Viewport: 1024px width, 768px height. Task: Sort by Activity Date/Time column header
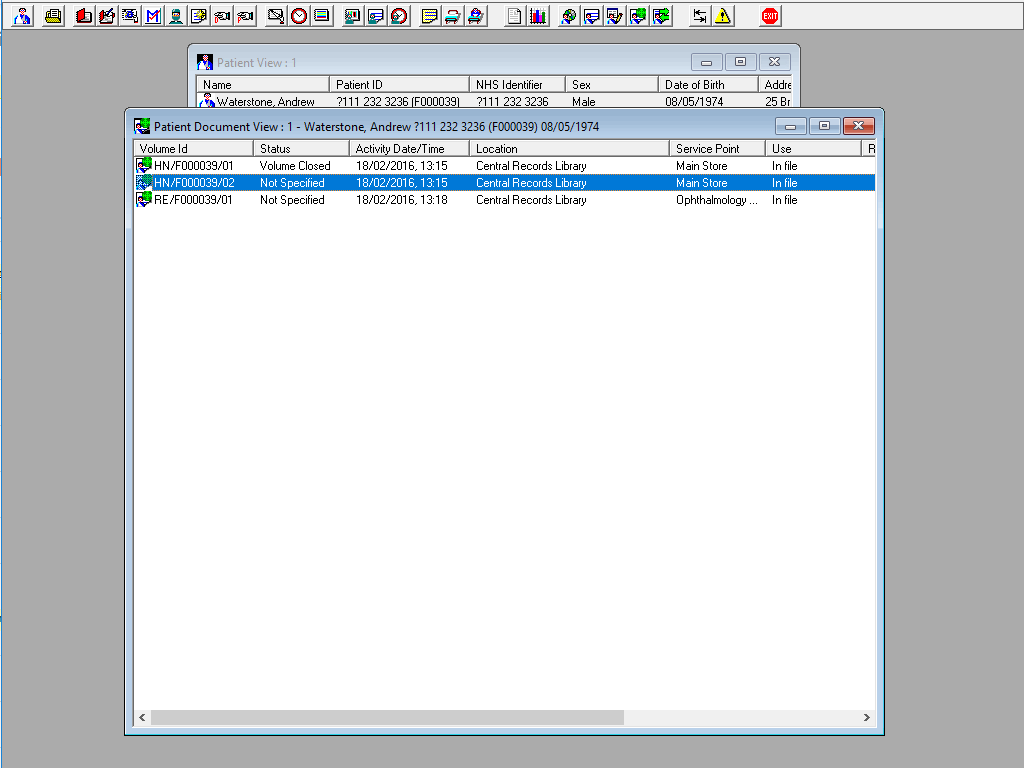point(409,149)
